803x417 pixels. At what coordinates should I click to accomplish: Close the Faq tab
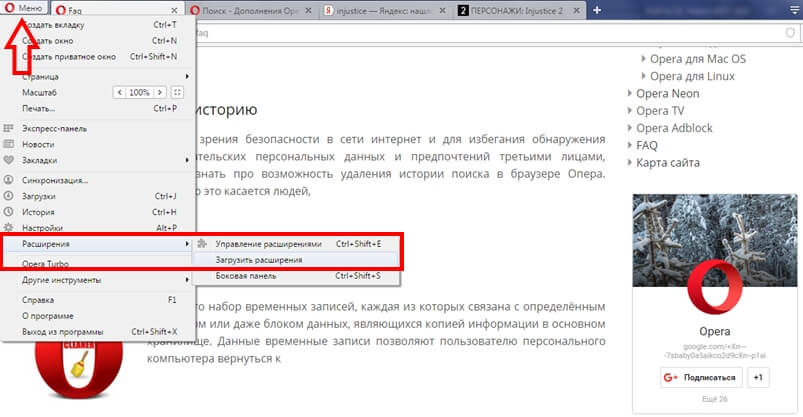[x=174, y=10]
